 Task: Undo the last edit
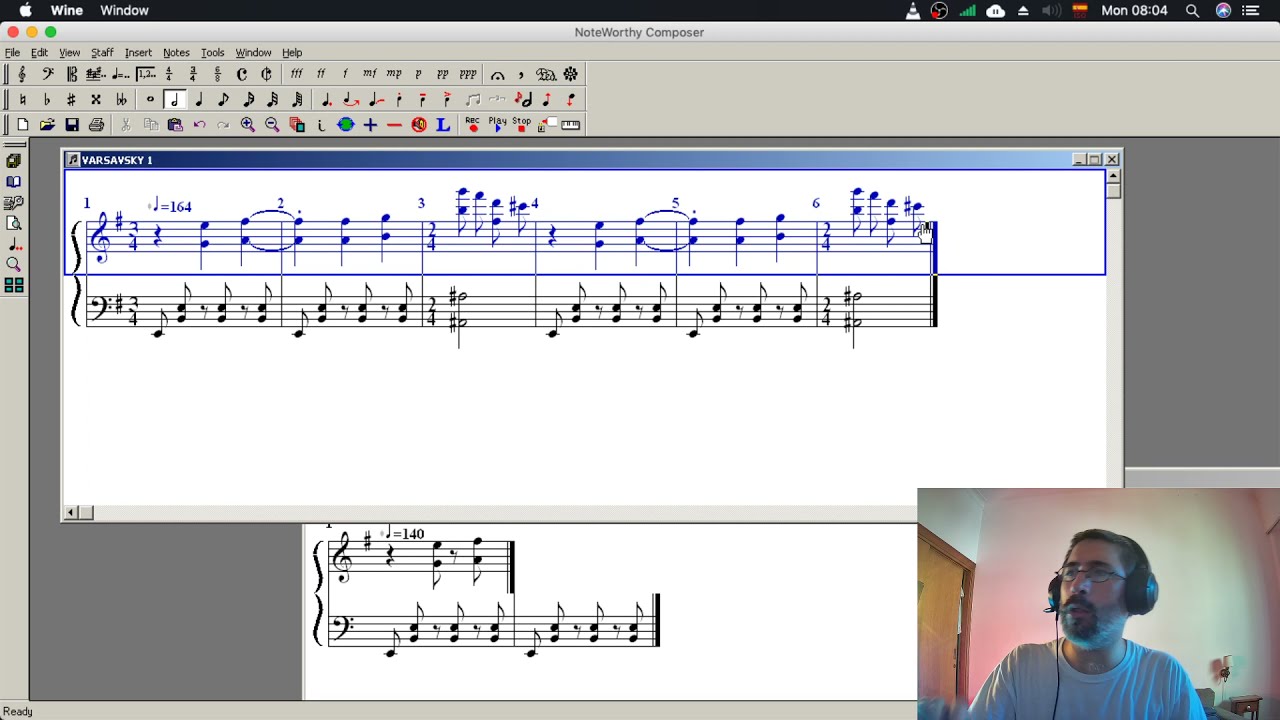pyautogui.click(x=199, y=124)
